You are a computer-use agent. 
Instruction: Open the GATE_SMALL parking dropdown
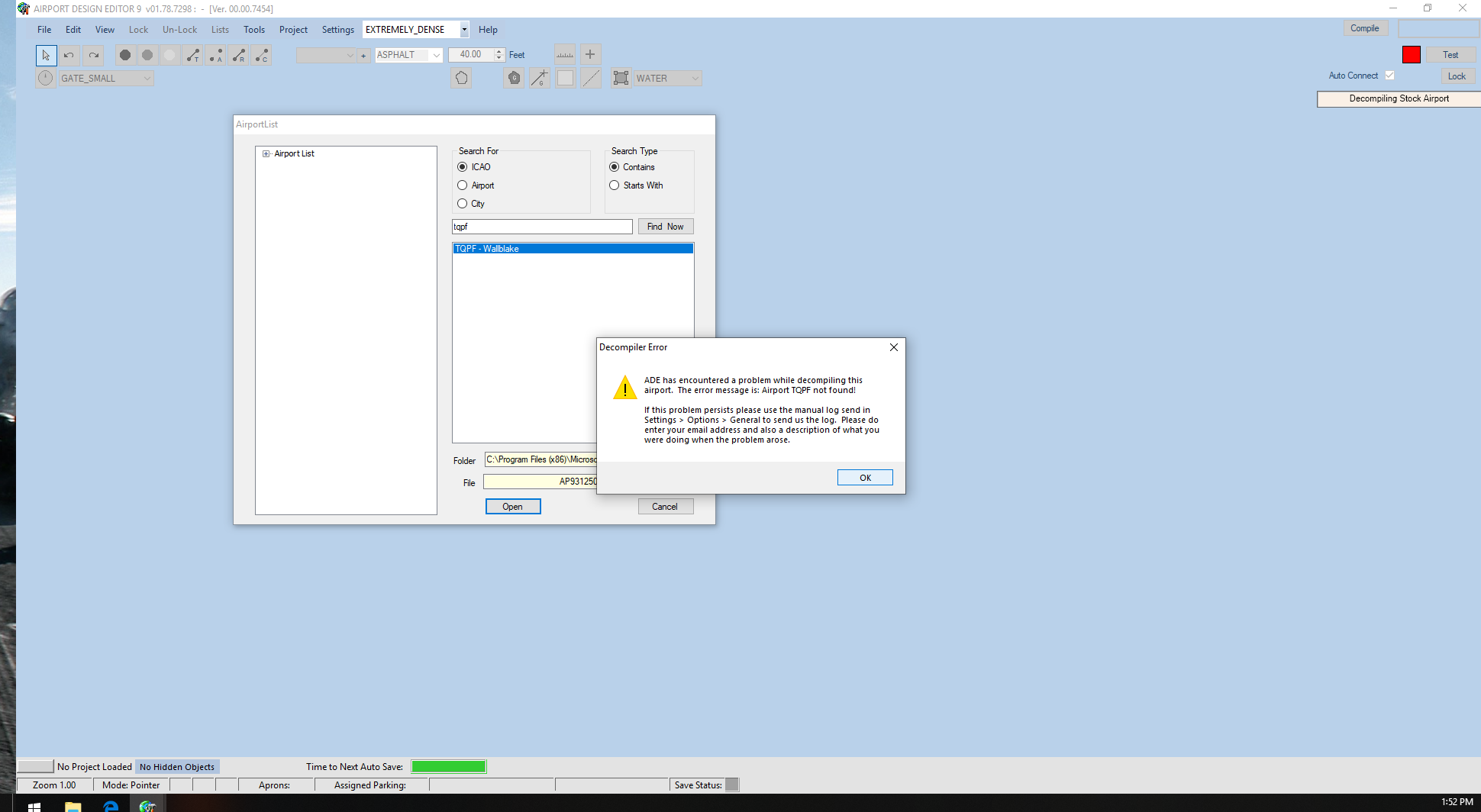[147, 78]
